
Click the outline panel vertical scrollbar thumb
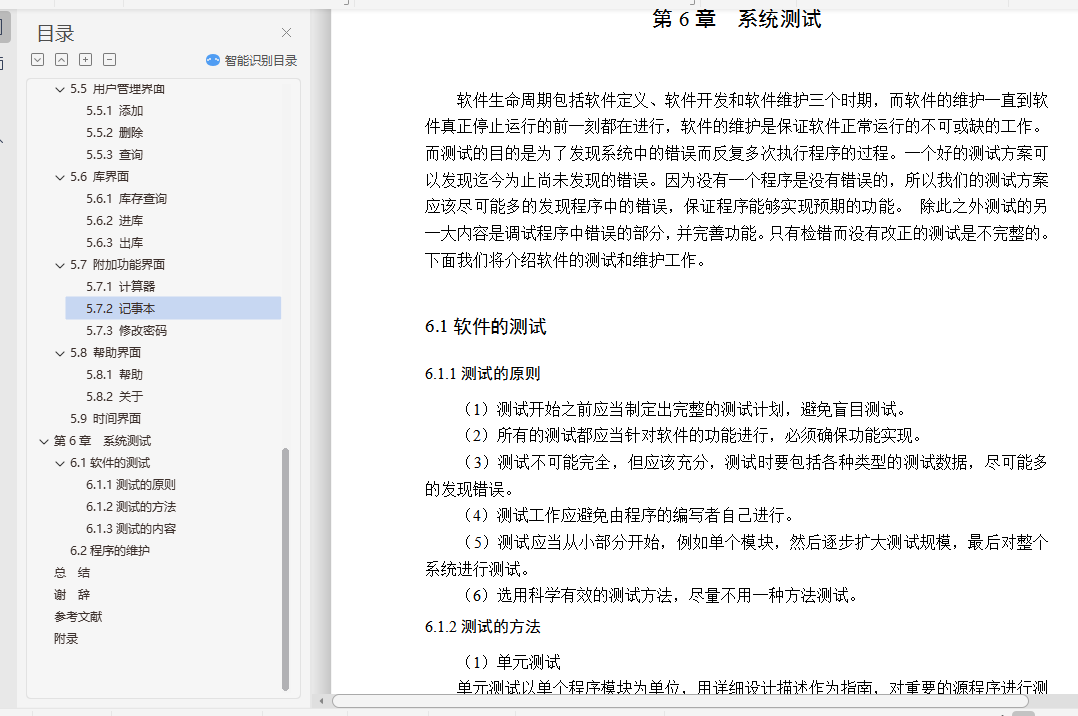pos(285,569)
